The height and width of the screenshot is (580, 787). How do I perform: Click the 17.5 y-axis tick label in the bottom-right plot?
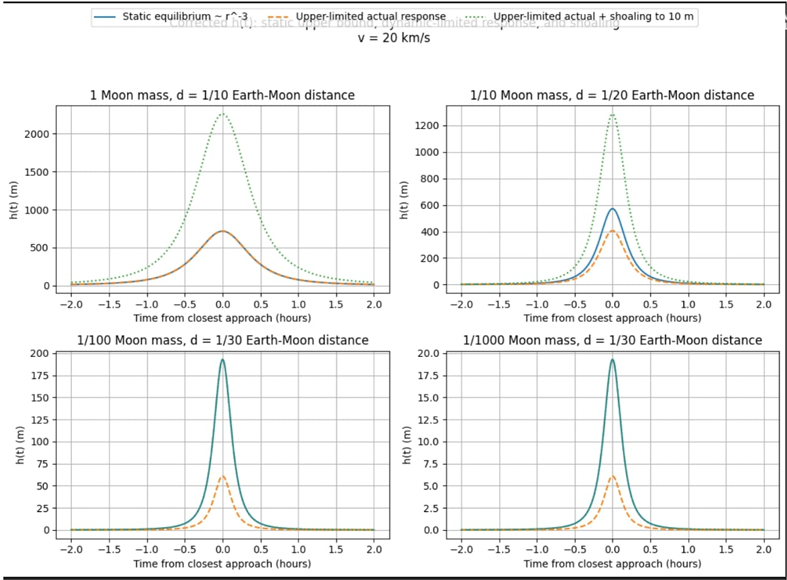click(428, 376)
